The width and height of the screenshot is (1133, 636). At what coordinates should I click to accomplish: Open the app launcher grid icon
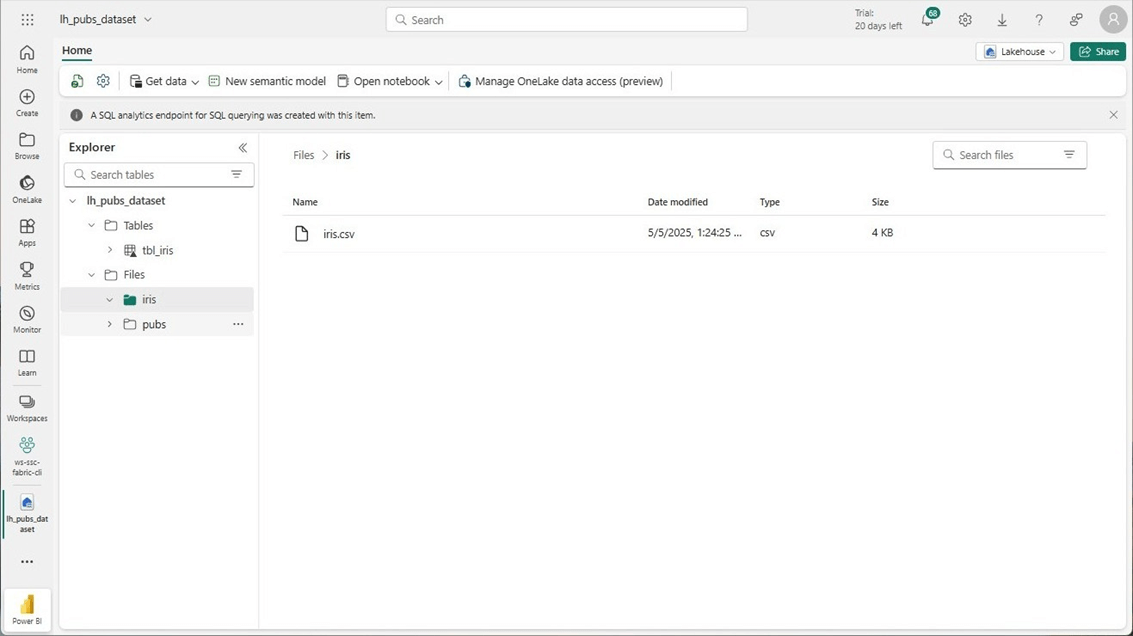coord(27,20)
